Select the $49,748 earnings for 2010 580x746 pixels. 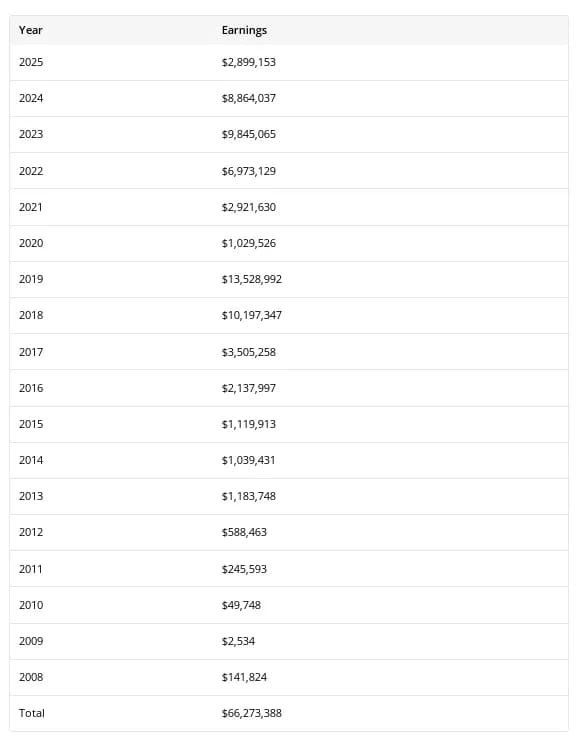point(241,606)
